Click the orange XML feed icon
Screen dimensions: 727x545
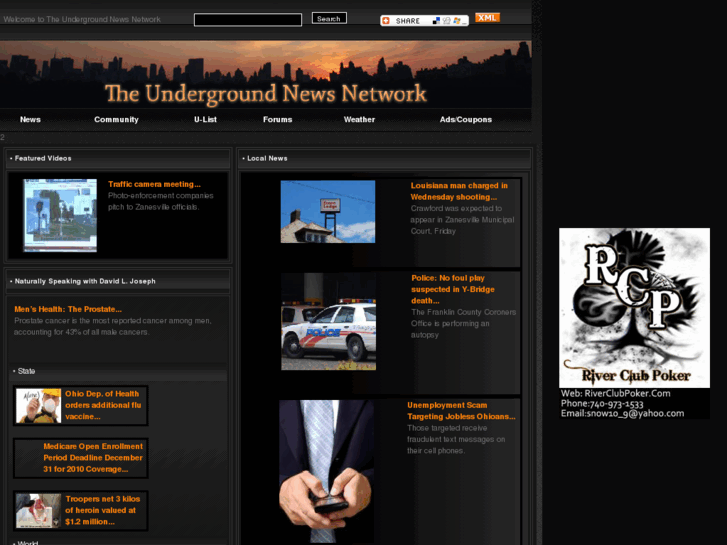pyautogui.click(x=487, y=18)
